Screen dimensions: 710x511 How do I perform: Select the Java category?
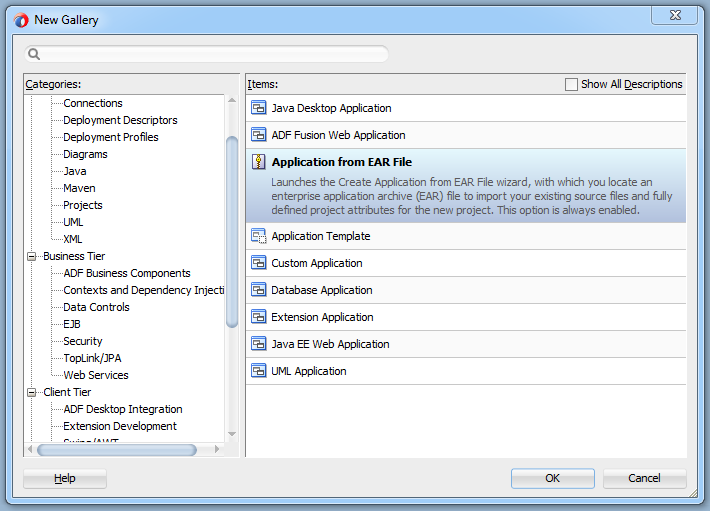click(75, 171)
